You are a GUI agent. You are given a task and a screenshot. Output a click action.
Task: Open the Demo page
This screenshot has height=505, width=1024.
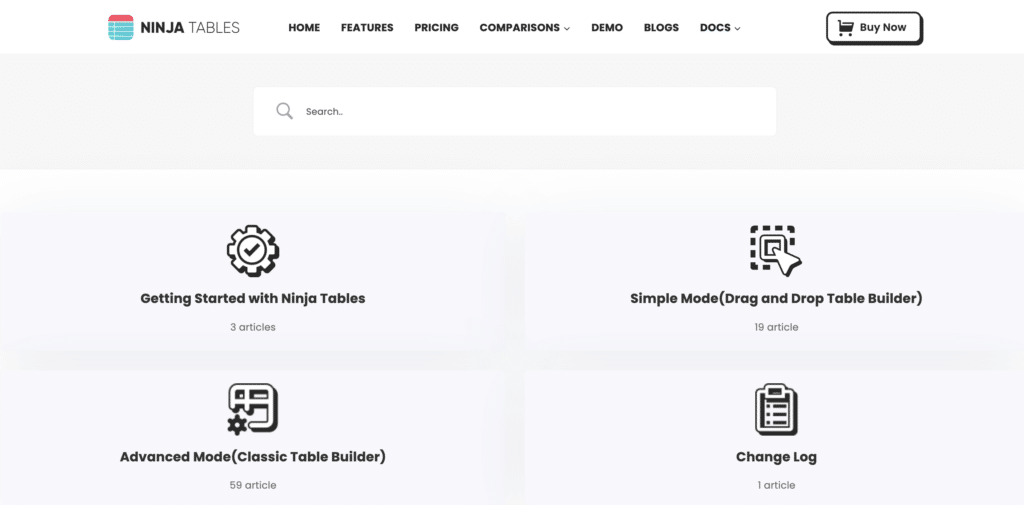coord(607,28)
